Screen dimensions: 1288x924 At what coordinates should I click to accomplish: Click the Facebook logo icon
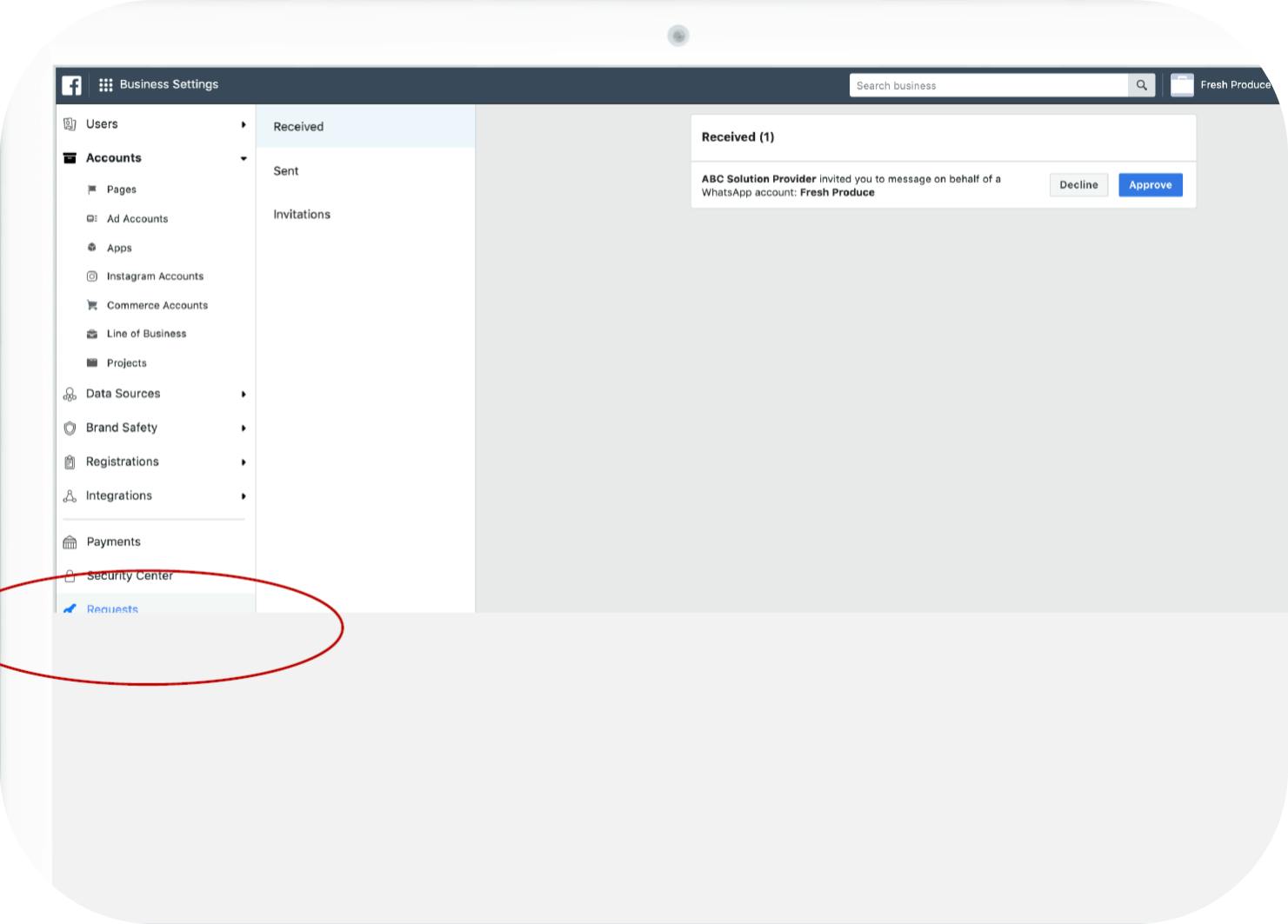point(71,85)
